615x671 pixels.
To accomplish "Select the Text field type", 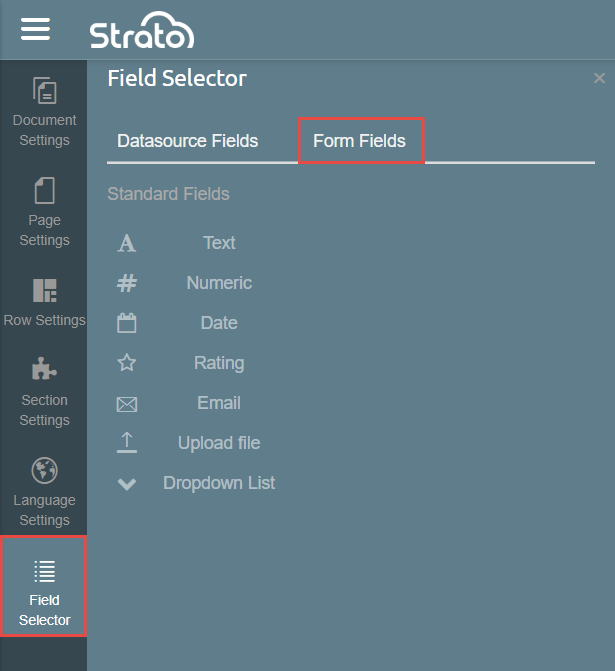I will (219, 243).
